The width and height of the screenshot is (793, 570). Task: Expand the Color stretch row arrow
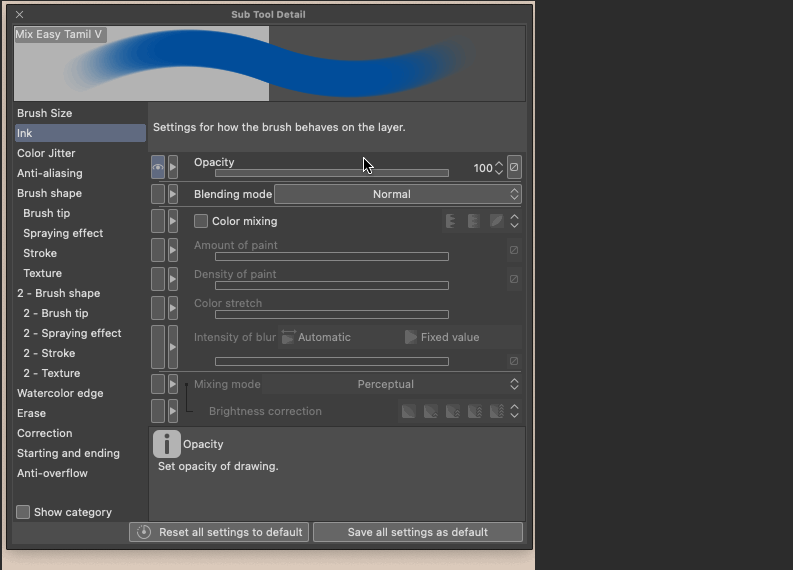173,308
